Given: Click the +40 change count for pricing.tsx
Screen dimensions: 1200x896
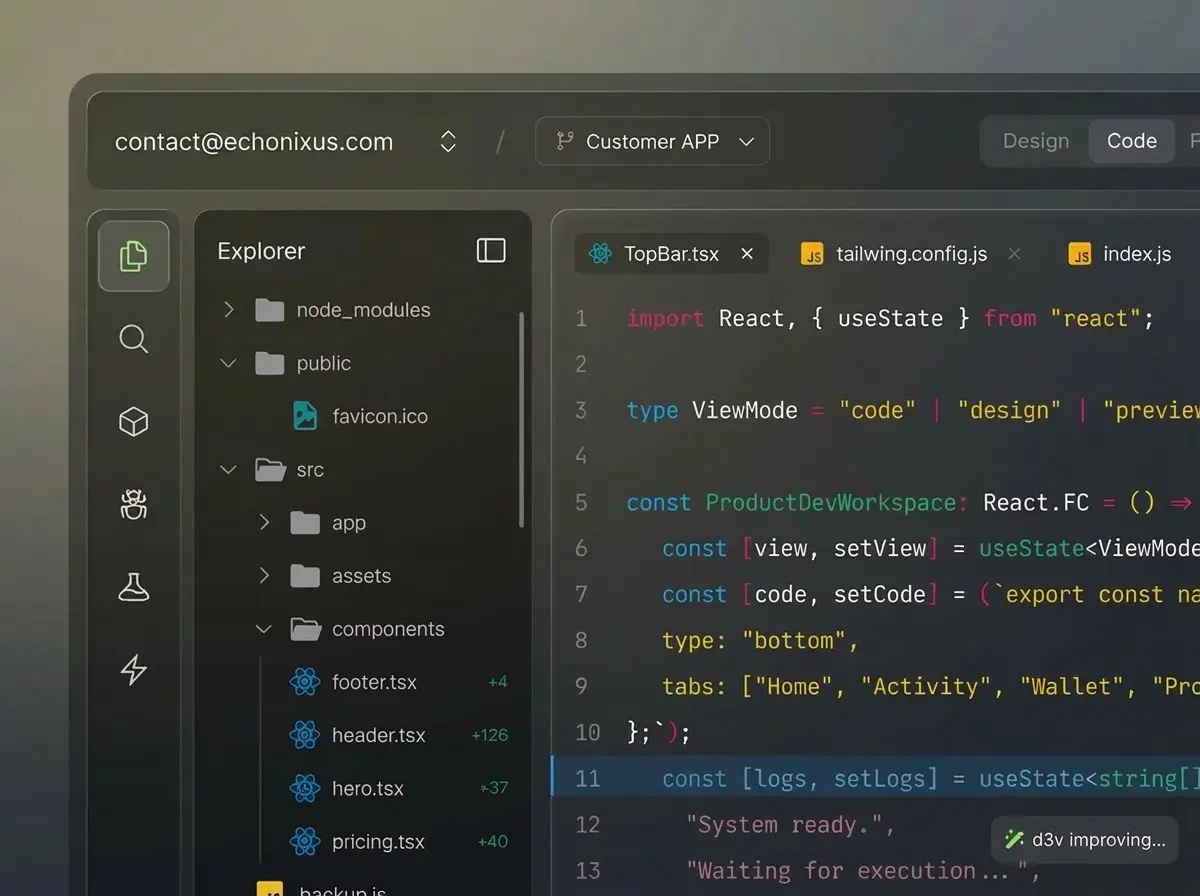Looking at the screenshot, I should [x=493, y=841].
